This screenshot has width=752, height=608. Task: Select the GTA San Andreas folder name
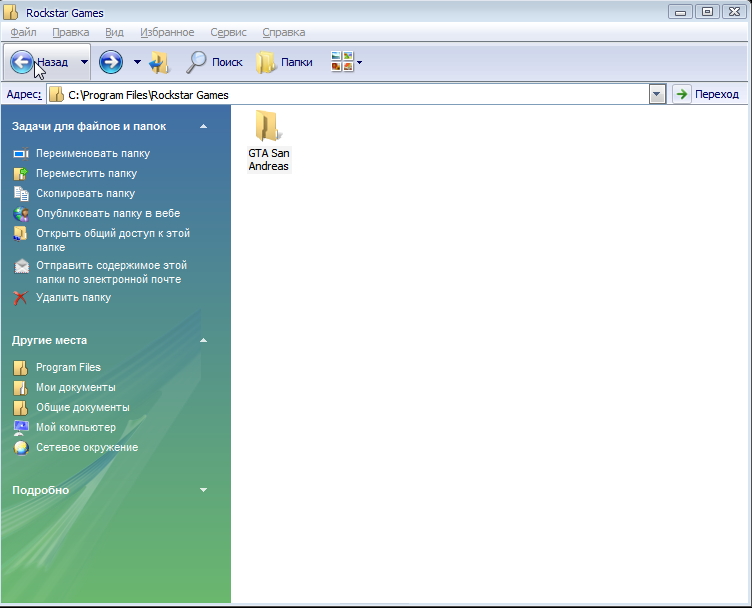coord(269,160)
